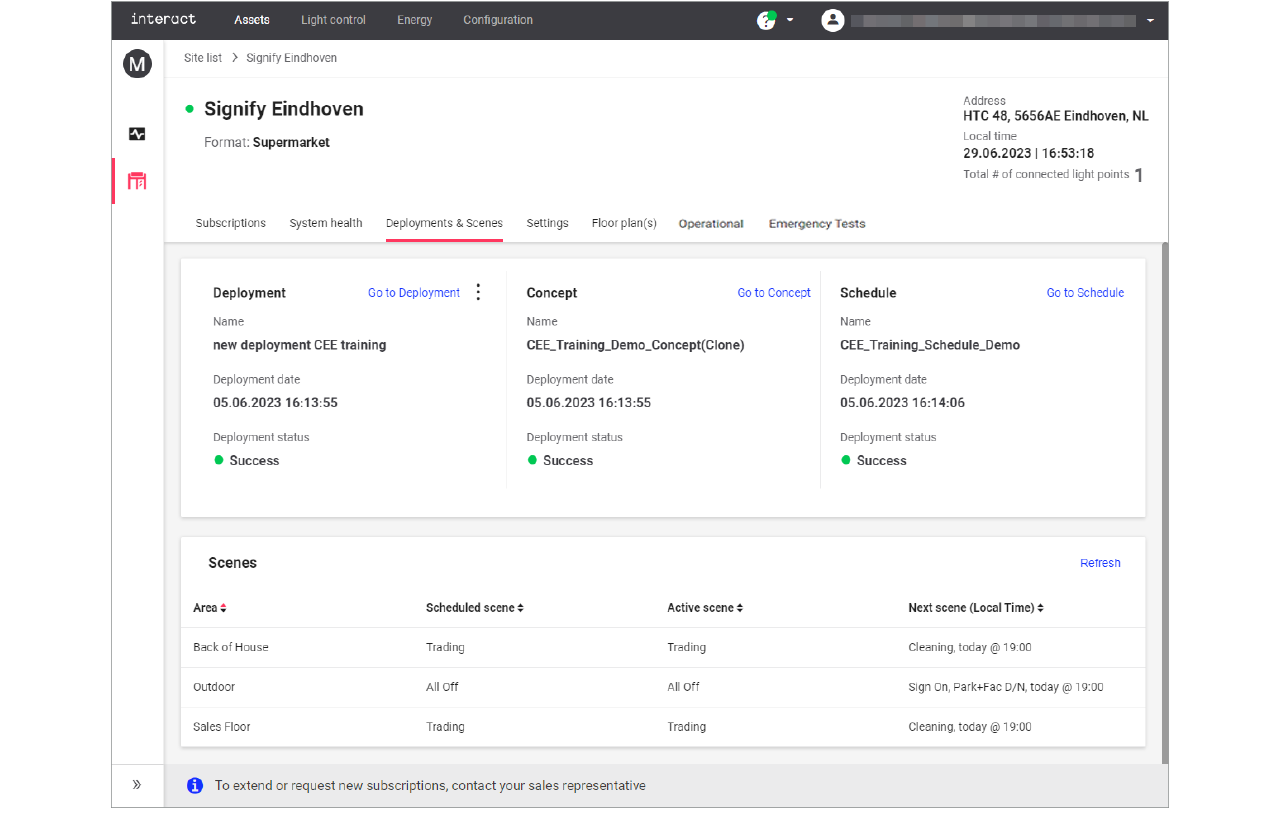The height and width of the screenshot is (828, 1280).
Task: Click the interact logo
Action: 163,20
